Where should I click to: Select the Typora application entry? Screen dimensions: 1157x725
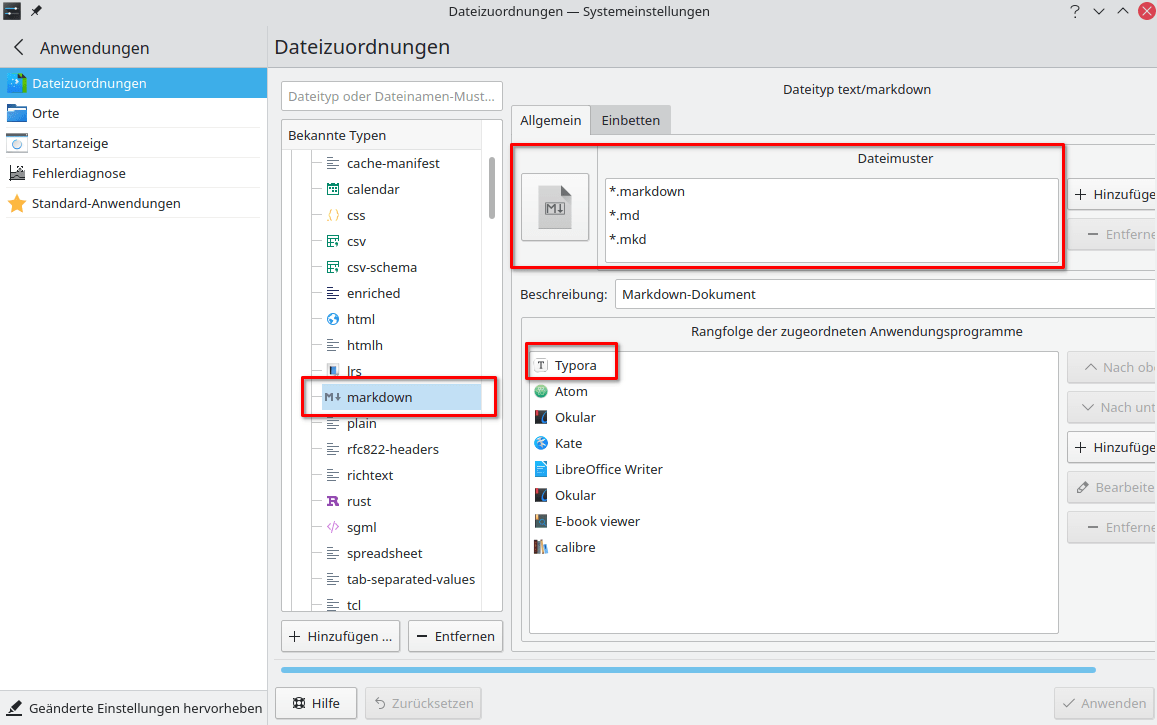(x=575, y=365)
